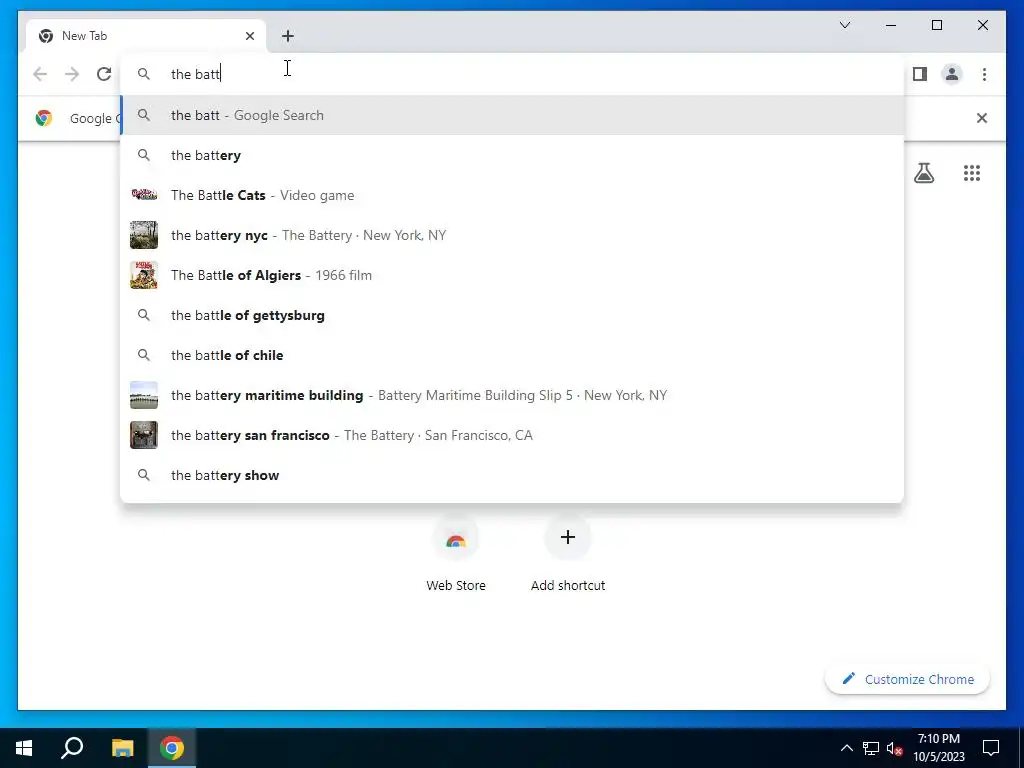This screenshot has height=768, width=1024.
Task: Click The Battle of Algiers poster thumbnail
Action: tap(144, 275)
